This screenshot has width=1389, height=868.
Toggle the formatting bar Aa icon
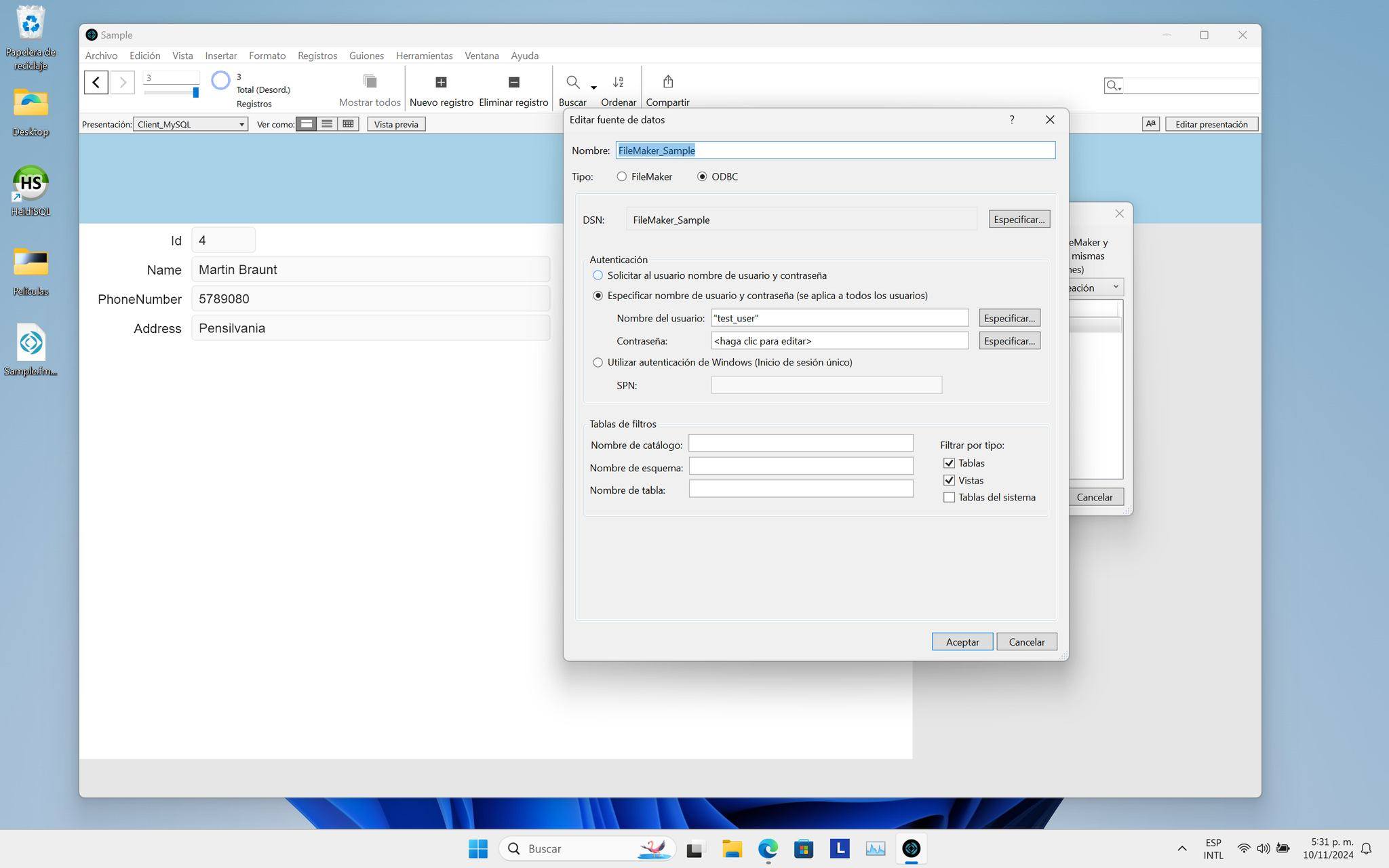[x=1150, y=124]
